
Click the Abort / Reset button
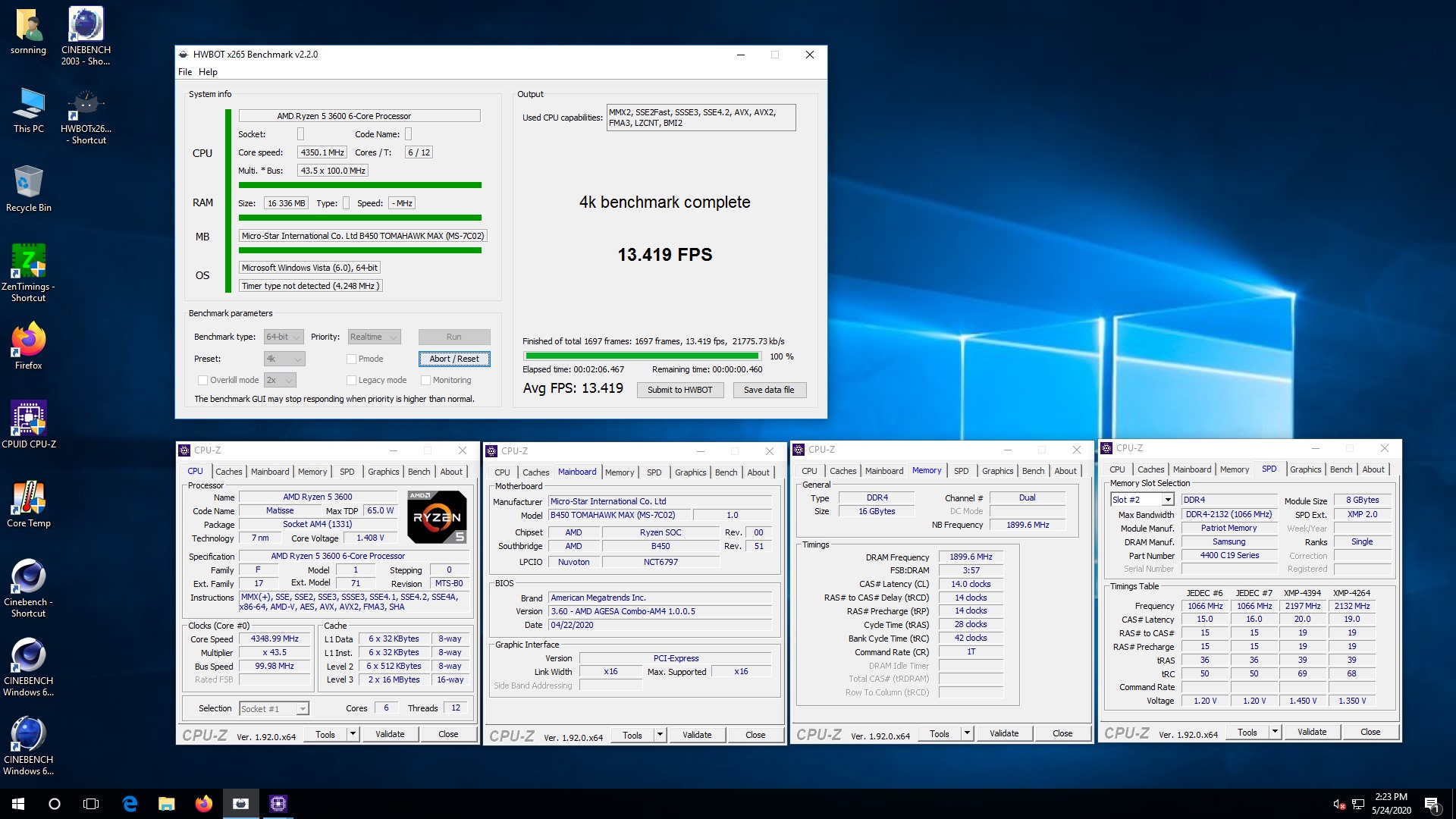(454, 359)
